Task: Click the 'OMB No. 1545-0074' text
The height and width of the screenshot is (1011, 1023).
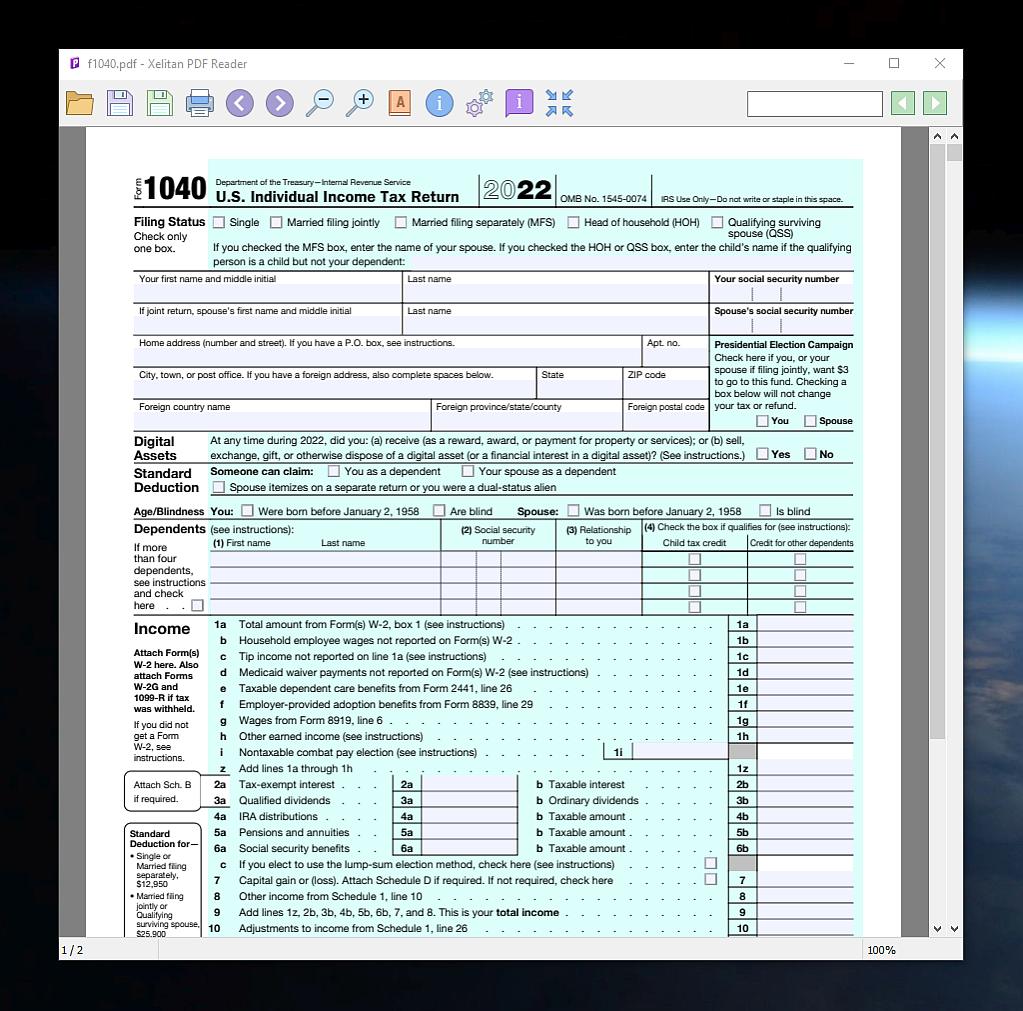Action: point(603,199)
